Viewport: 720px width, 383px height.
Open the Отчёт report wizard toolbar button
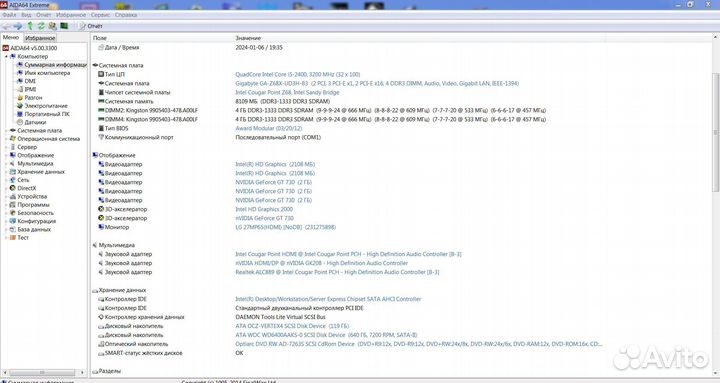click(91, 26)
